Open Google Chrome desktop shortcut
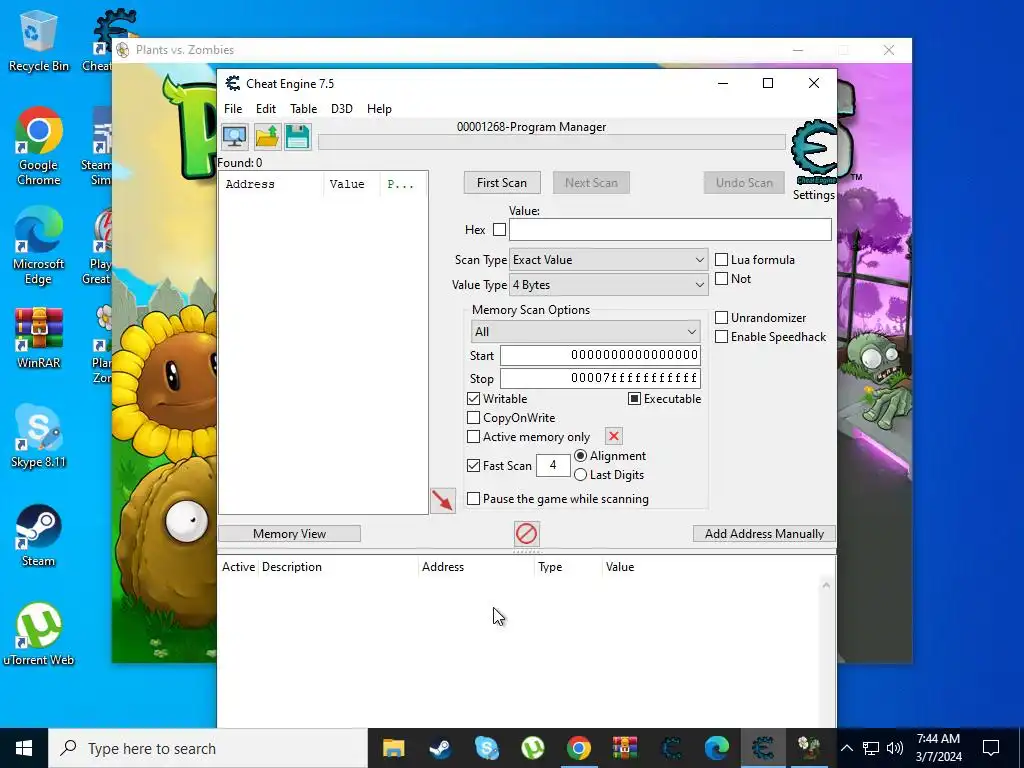Screen dimensions: 1024x768 (39, 146)
